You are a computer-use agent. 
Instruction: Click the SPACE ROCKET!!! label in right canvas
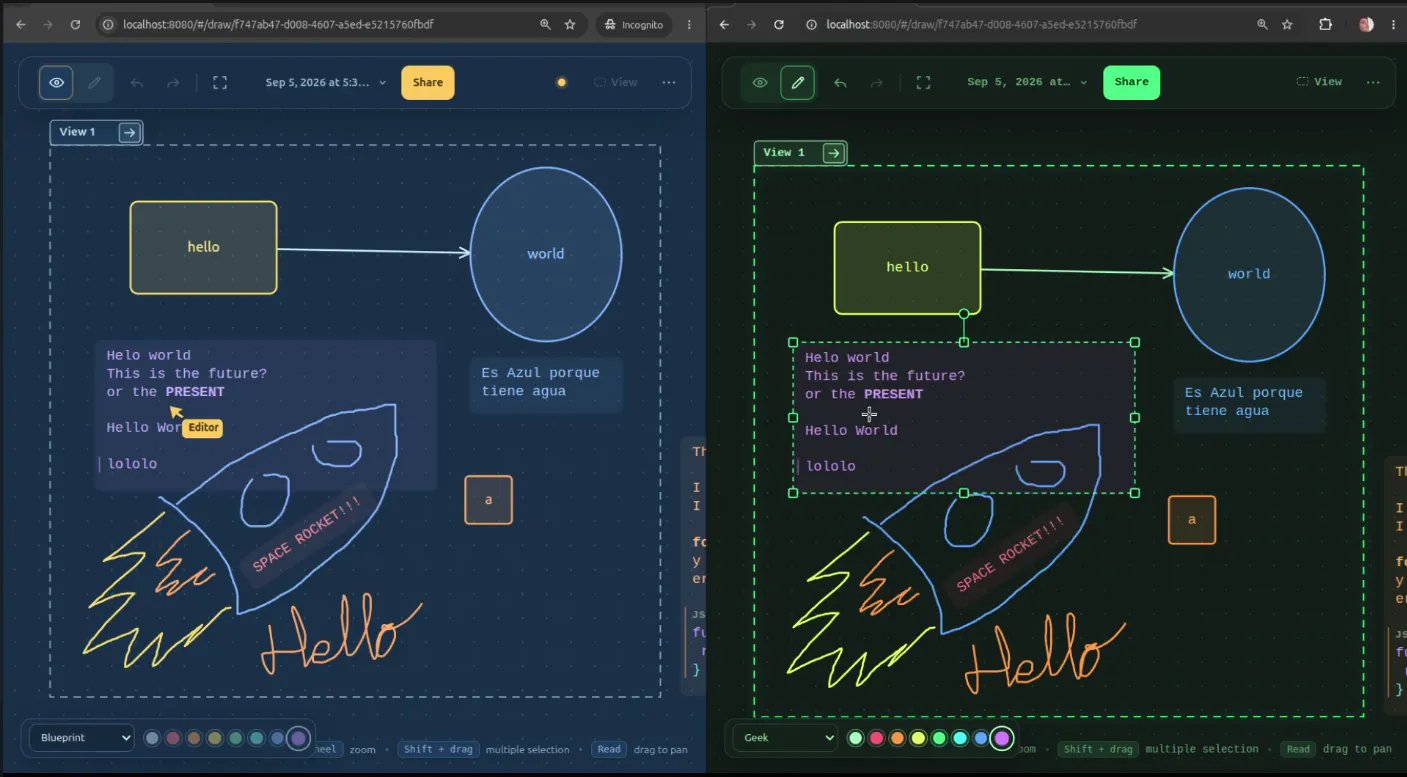(x=1011, y=556)
